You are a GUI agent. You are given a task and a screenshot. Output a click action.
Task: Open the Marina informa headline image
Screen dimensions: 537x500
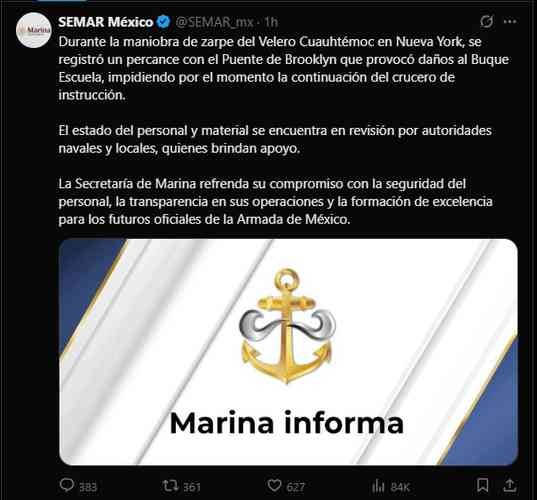[288, 352]
